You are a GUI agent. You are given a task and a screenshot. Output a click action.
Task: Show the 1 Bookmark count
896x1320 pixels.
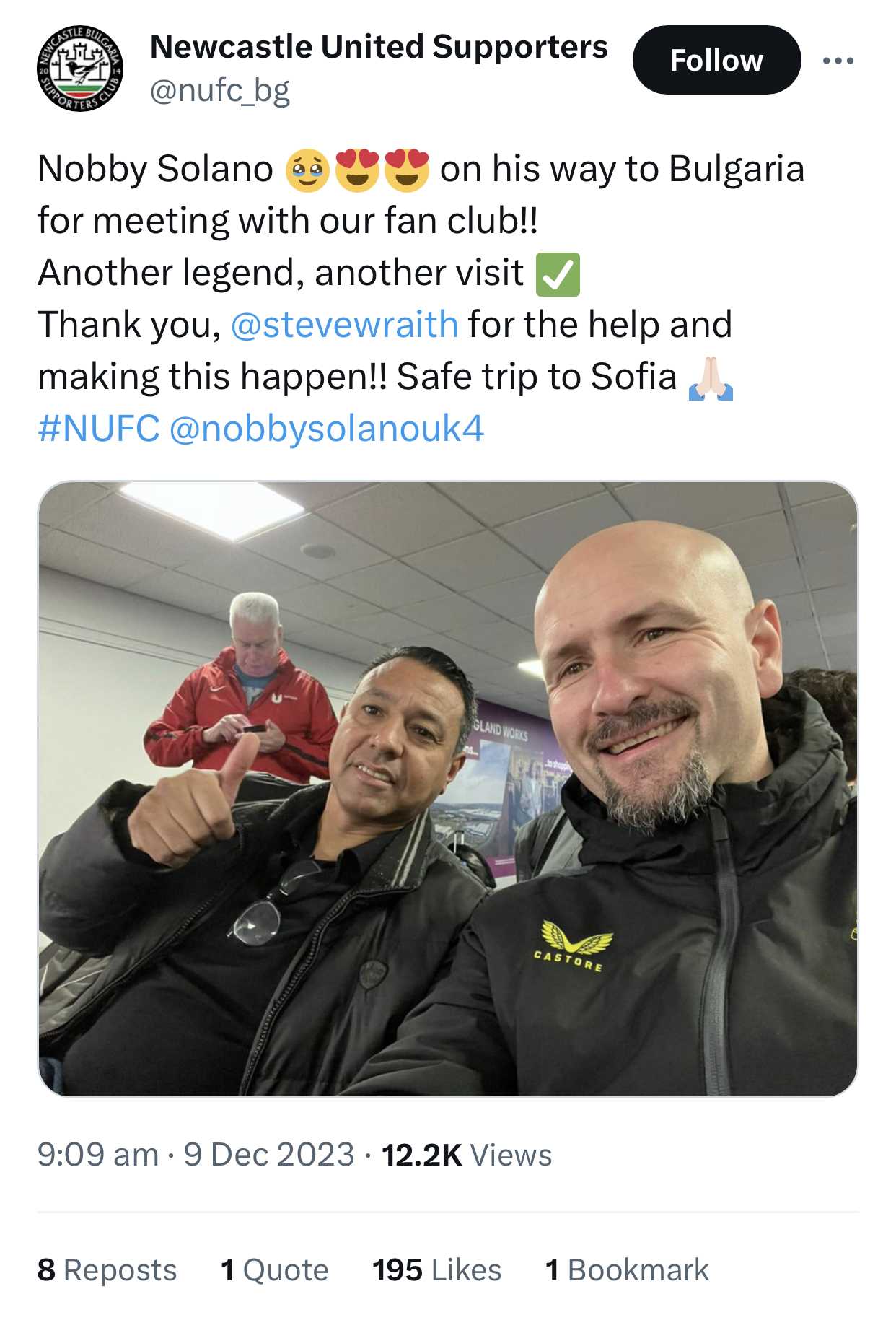pos(627,1269)
